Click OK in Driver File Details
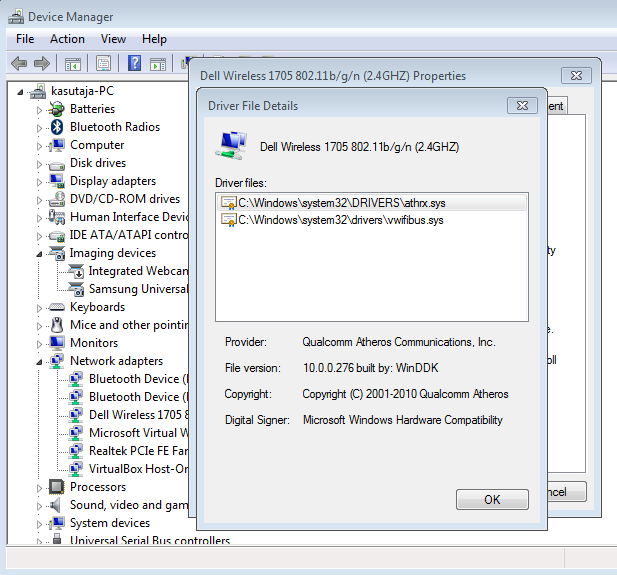This screenshot has width=617, height=575. point(492,499)
